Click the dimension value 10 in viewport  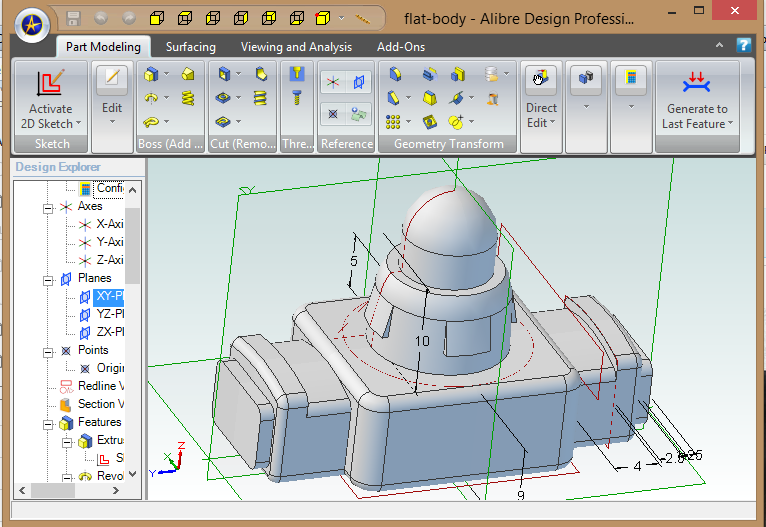click(x=423, y=341)
